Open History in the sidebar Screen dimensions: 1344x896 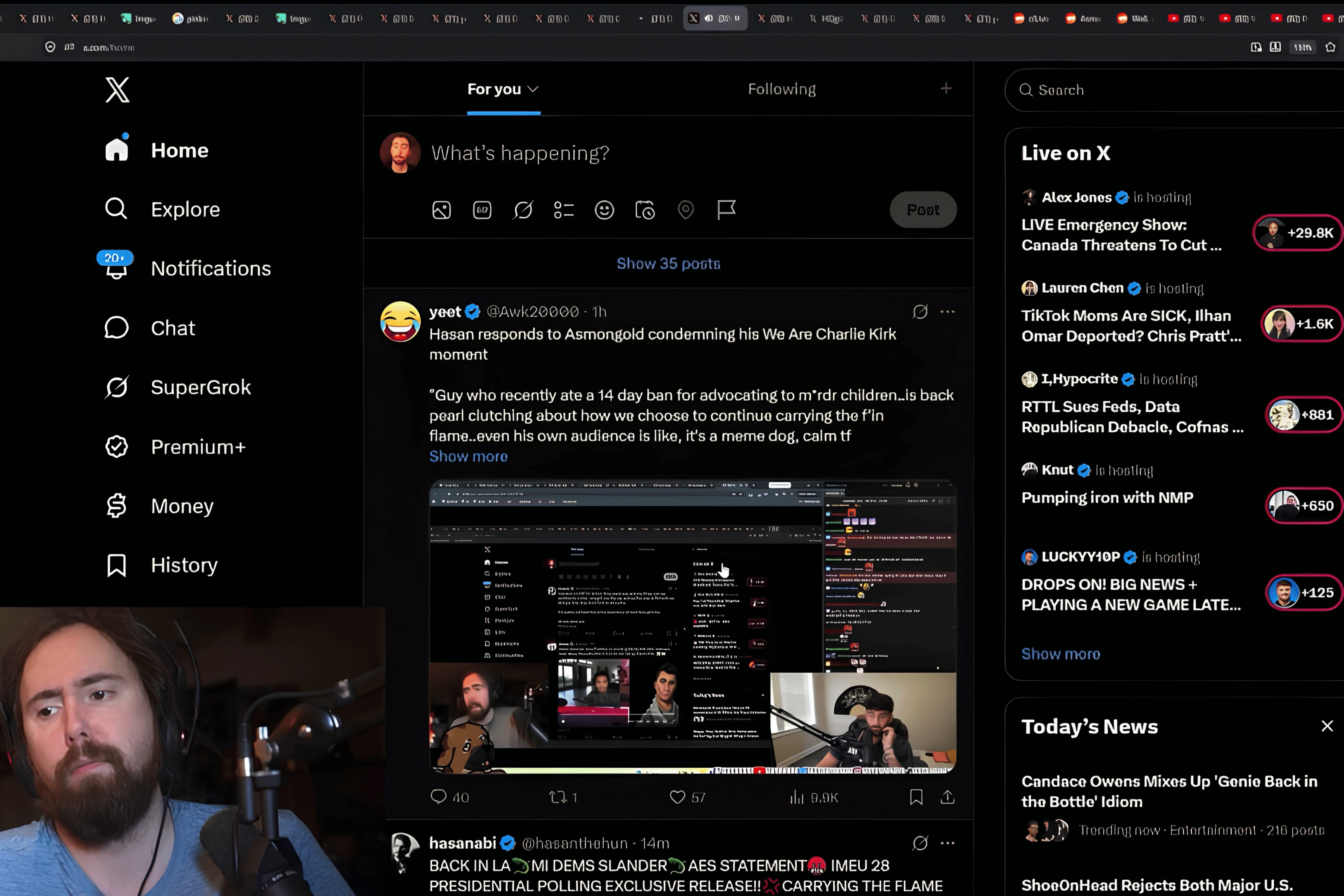(162, 565)
